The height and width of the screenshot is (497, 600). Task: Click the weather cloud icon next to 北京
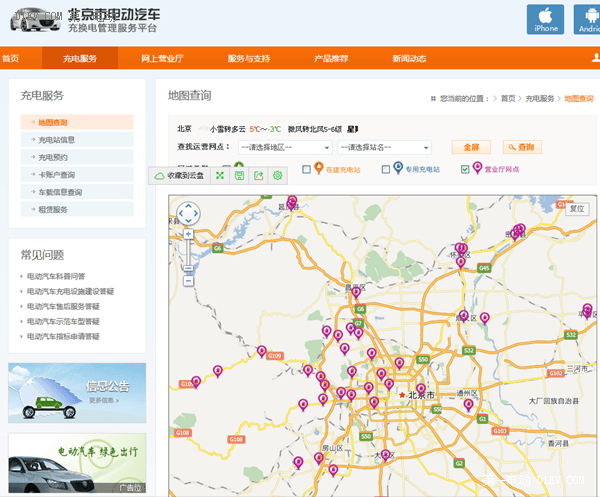point(203,129)
